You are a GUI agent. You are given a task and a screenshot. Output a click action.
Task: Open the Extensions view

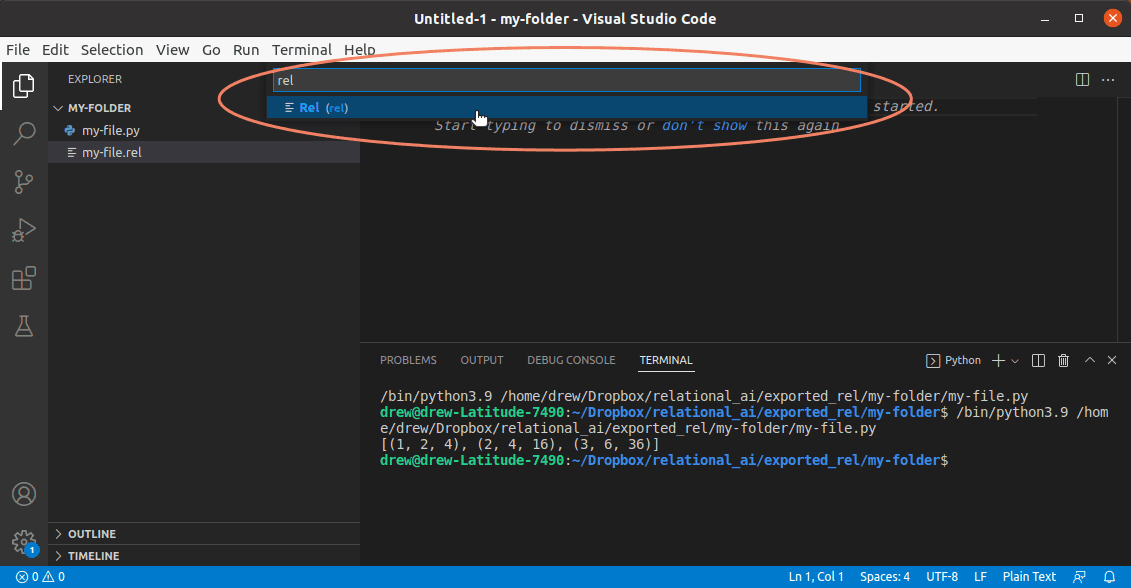23,279
